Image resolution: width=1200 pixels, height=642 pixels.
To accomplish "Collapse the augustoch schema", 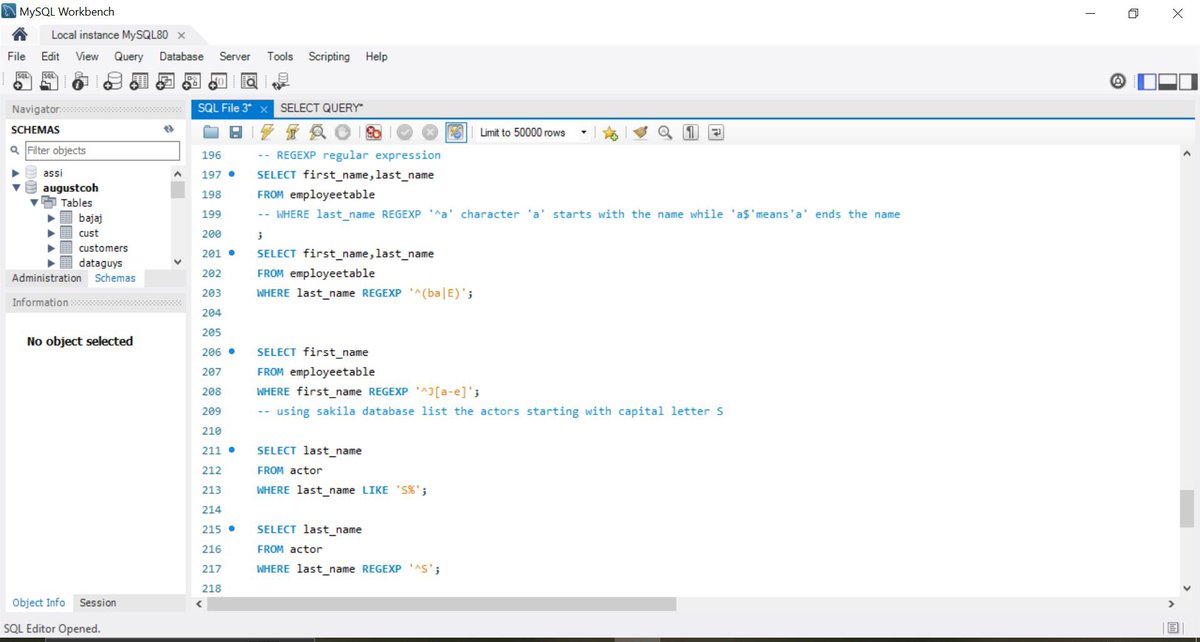I will point(14,187).
